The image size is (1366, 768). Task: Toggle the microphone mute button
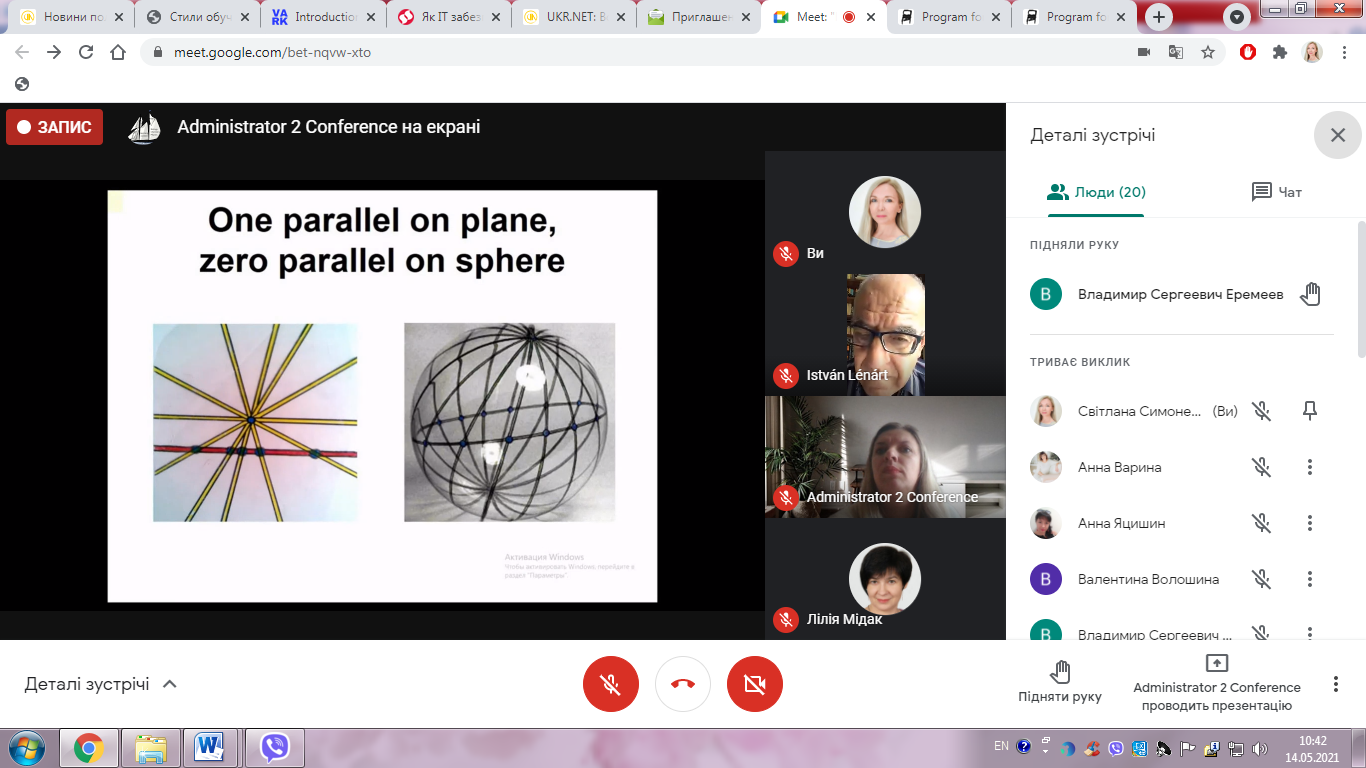tap(611, 684)
